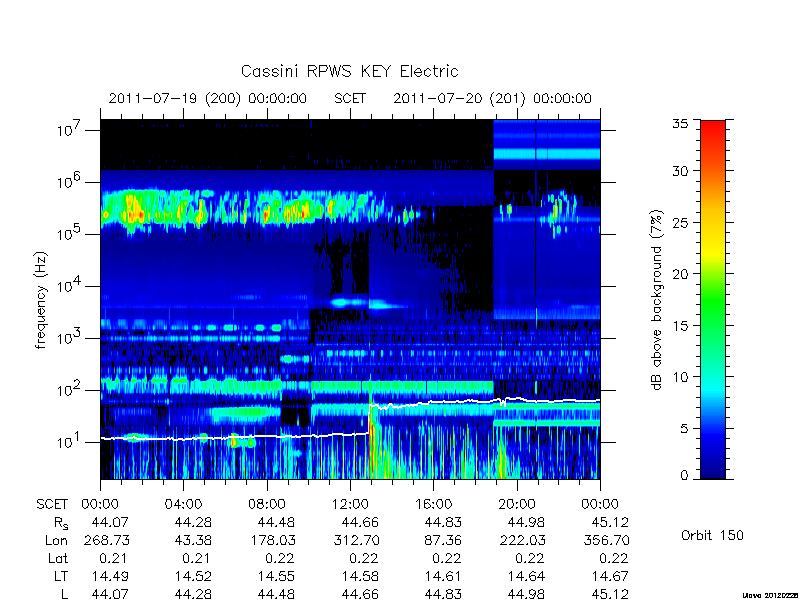Click the Lon value '43.38'
Viewport: 800px width, 600px height.
coord(193,540)
